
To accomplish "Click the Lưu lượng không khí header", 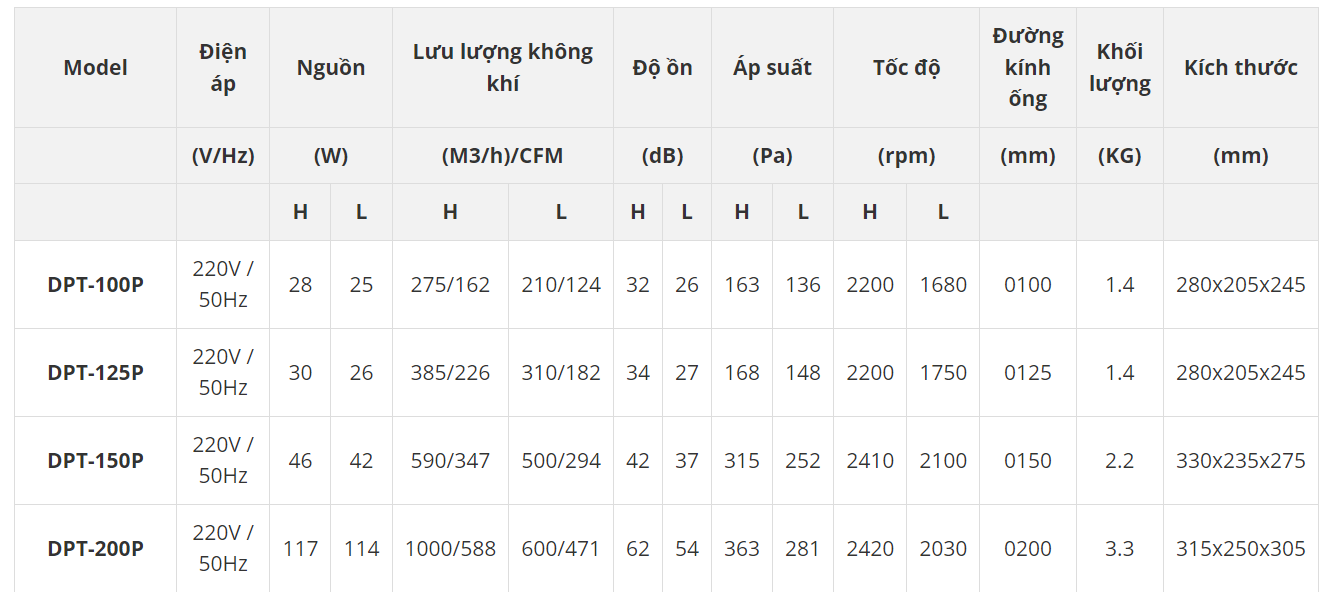I will (503, 68).
